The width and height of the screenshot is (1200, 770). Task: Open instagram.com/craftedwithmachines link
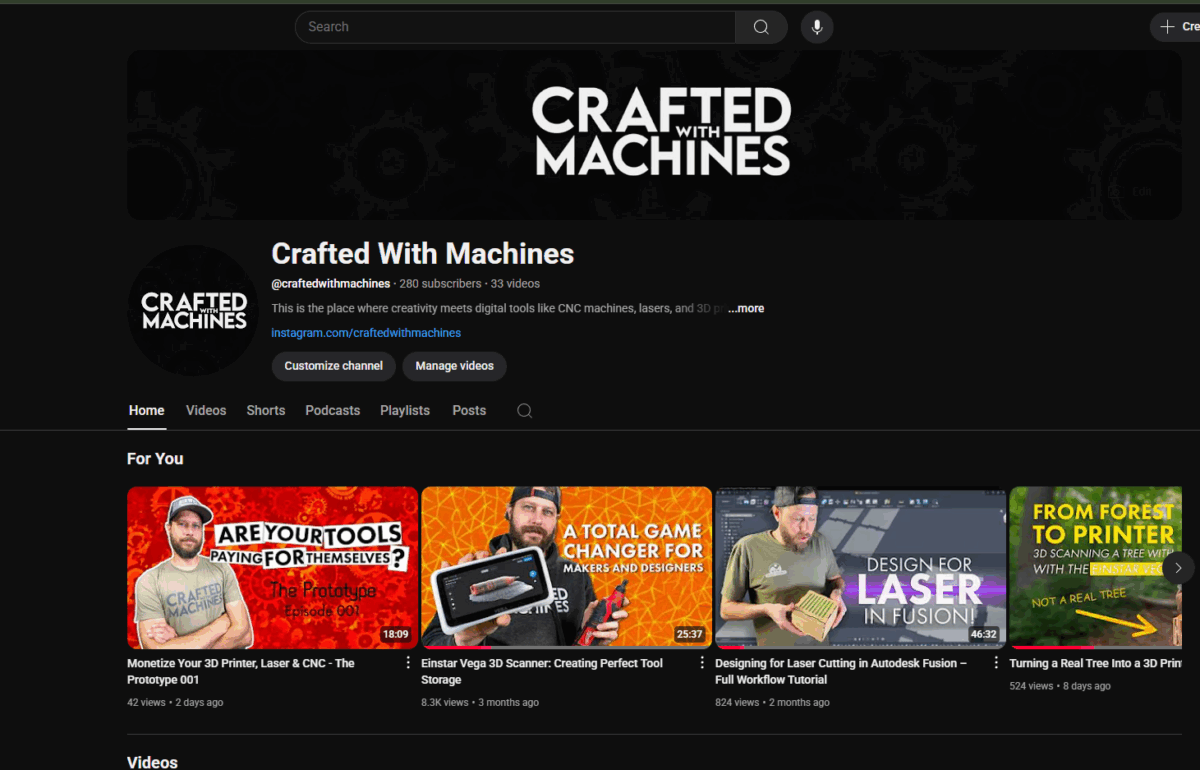point(366,333)
